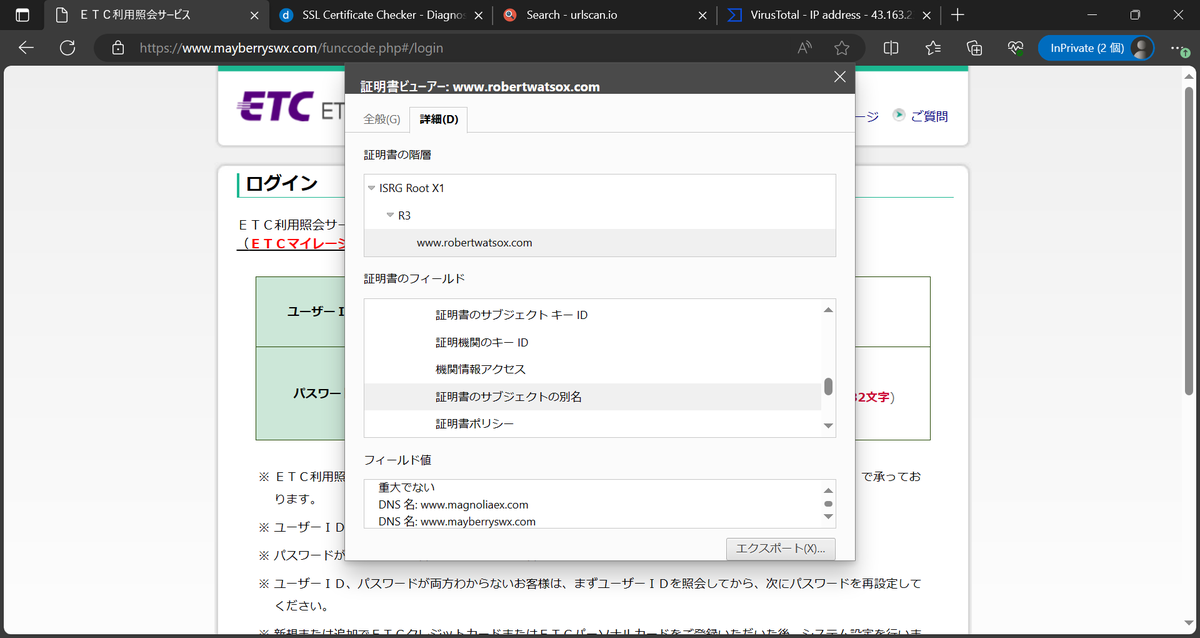The height and width of the screenshot is (638, 1200).
Task: Click the field value box scroll up arrow
Action: (828, 490)
